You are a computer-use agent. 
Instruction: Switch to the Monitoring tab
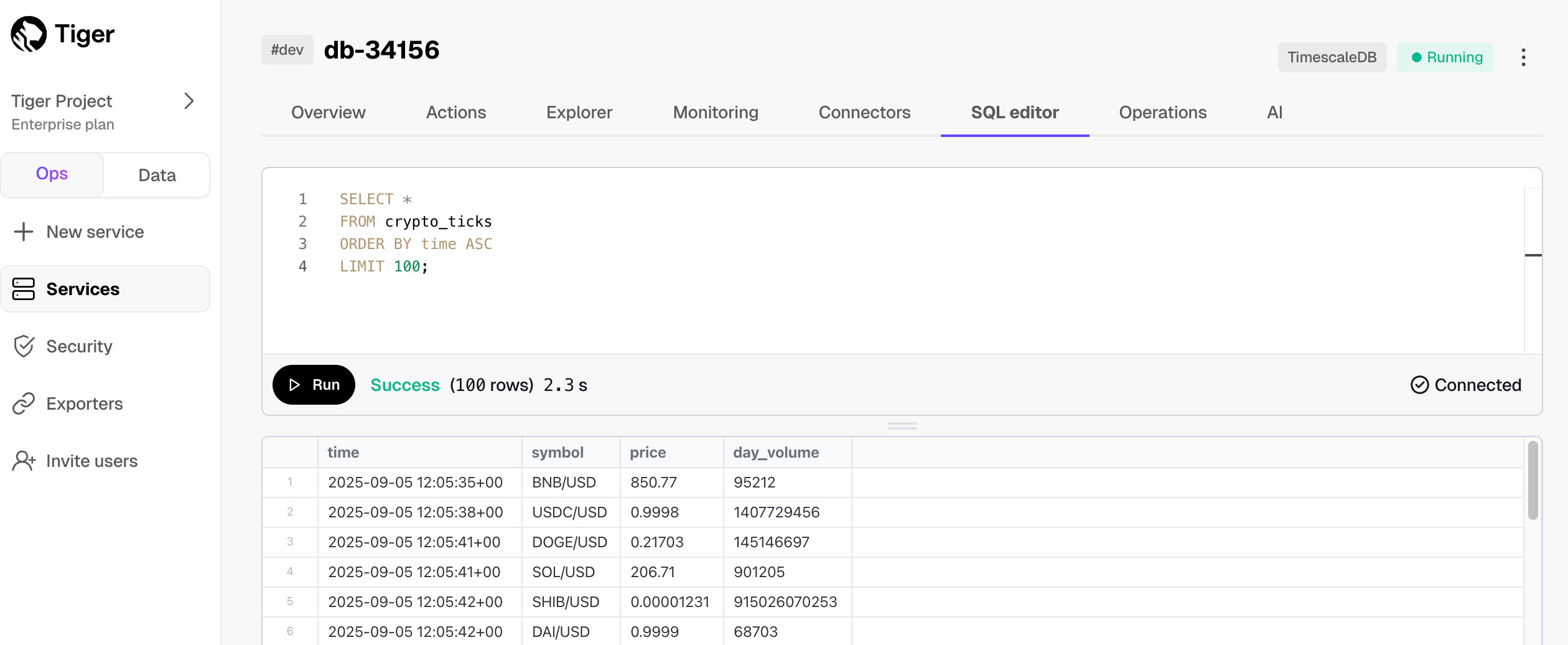coord(715,113)
